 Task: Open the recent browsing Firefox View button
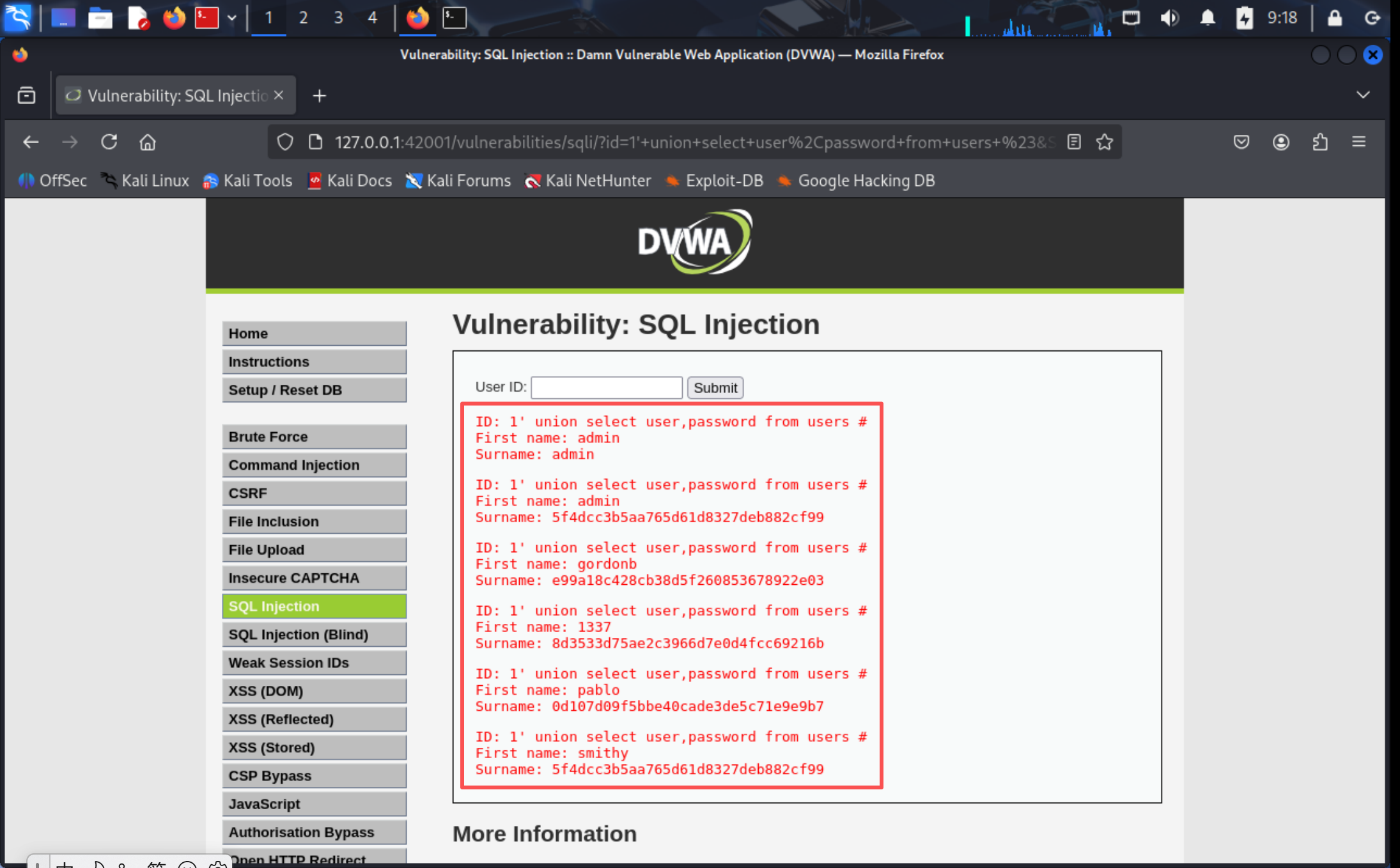pyautogui.click(x=26, y=95)
